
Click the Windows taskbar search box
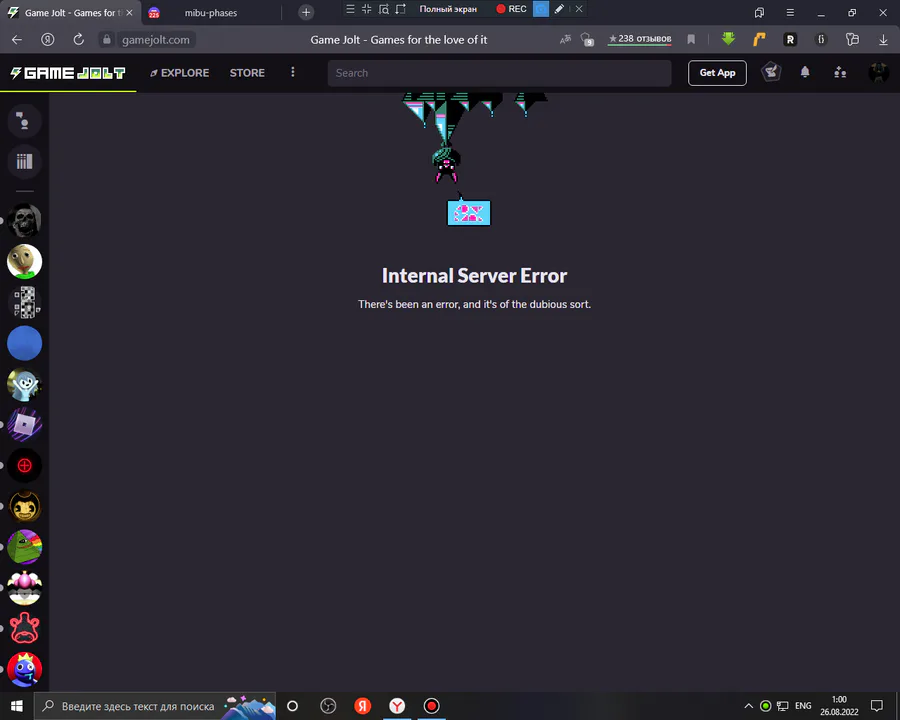pyautogui.click(x=154, y=706)
